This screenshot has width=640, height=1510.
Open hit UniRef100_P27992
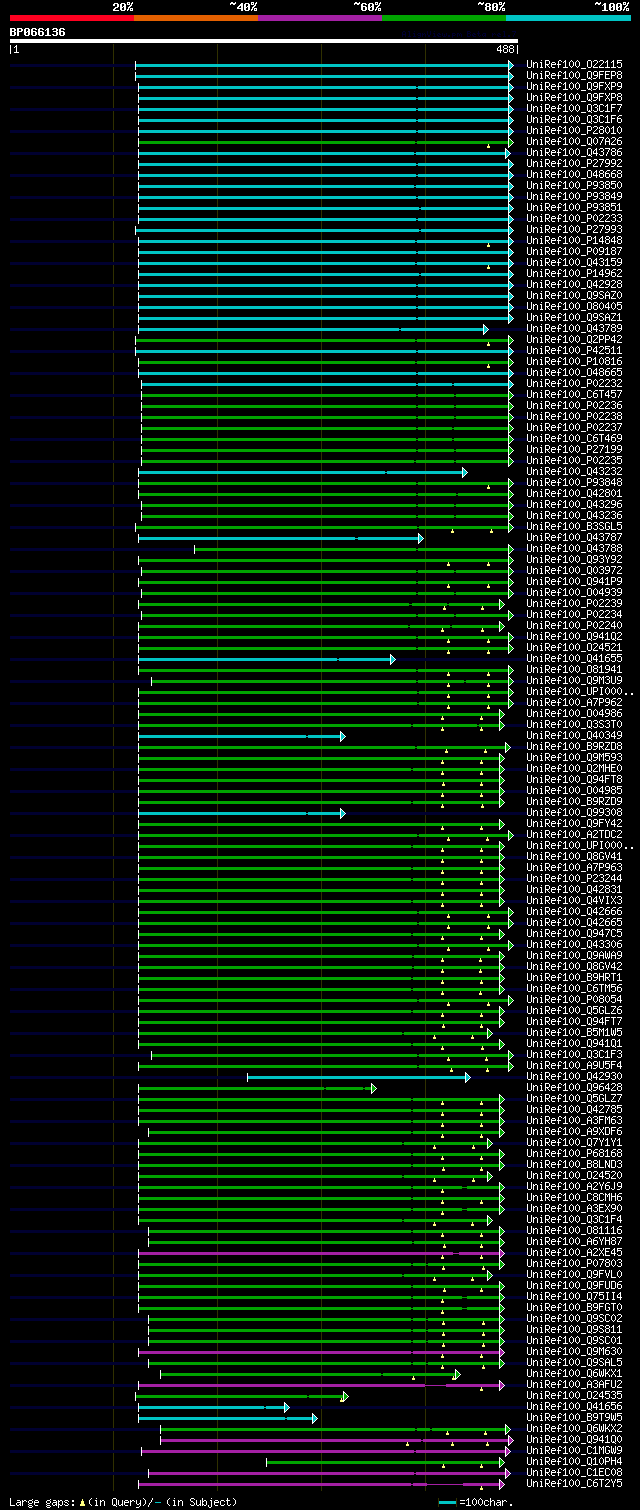click(x=574, y=164)
